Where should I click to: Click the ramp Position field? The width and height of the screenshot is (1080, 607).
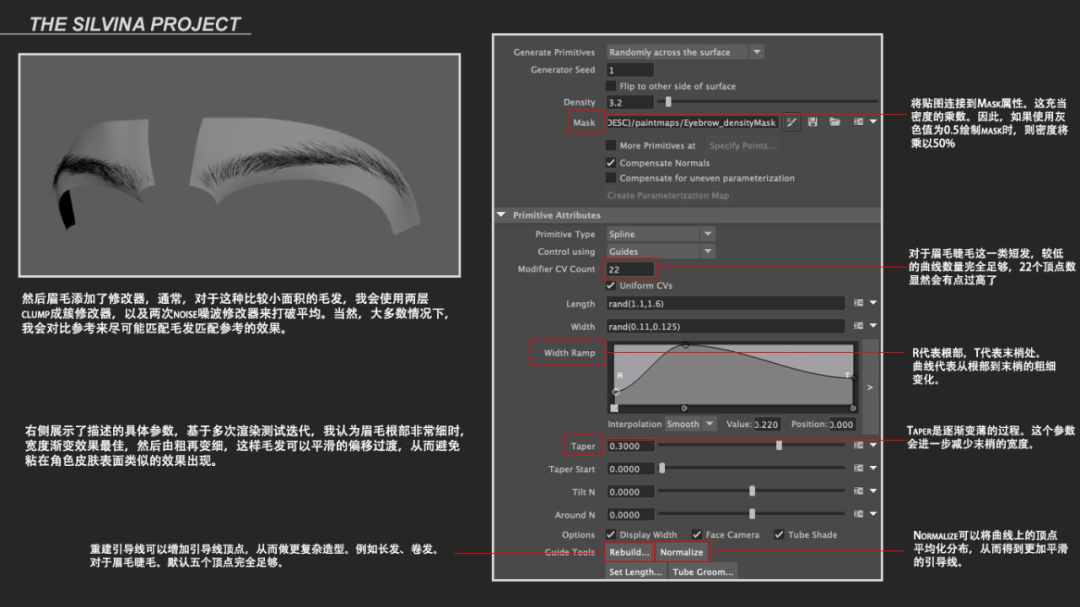pos(842,424)
